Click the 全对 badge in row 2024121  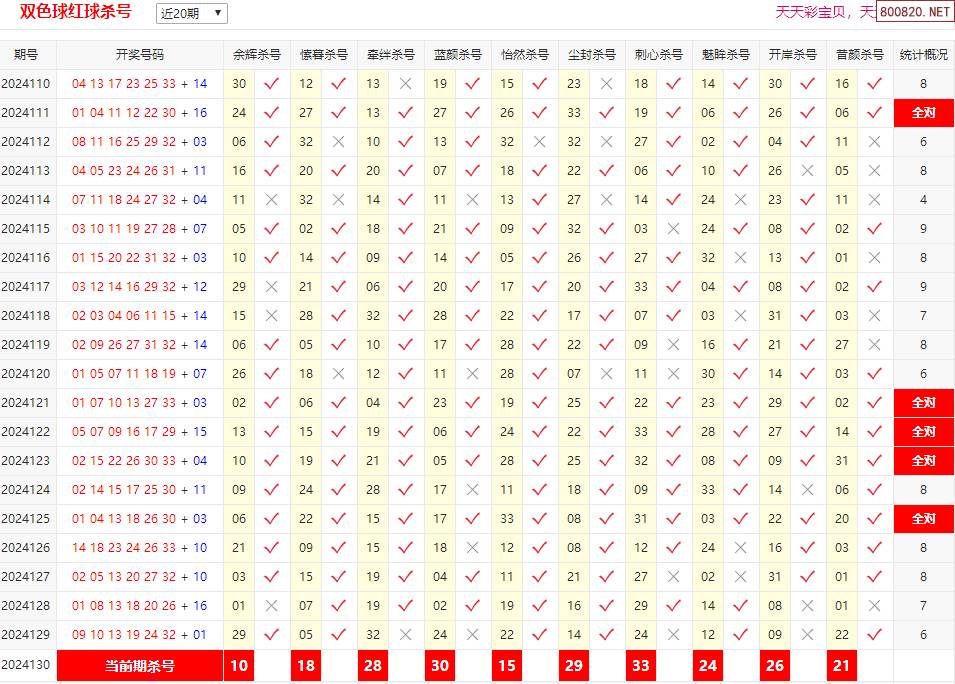[x=923, y=403]
